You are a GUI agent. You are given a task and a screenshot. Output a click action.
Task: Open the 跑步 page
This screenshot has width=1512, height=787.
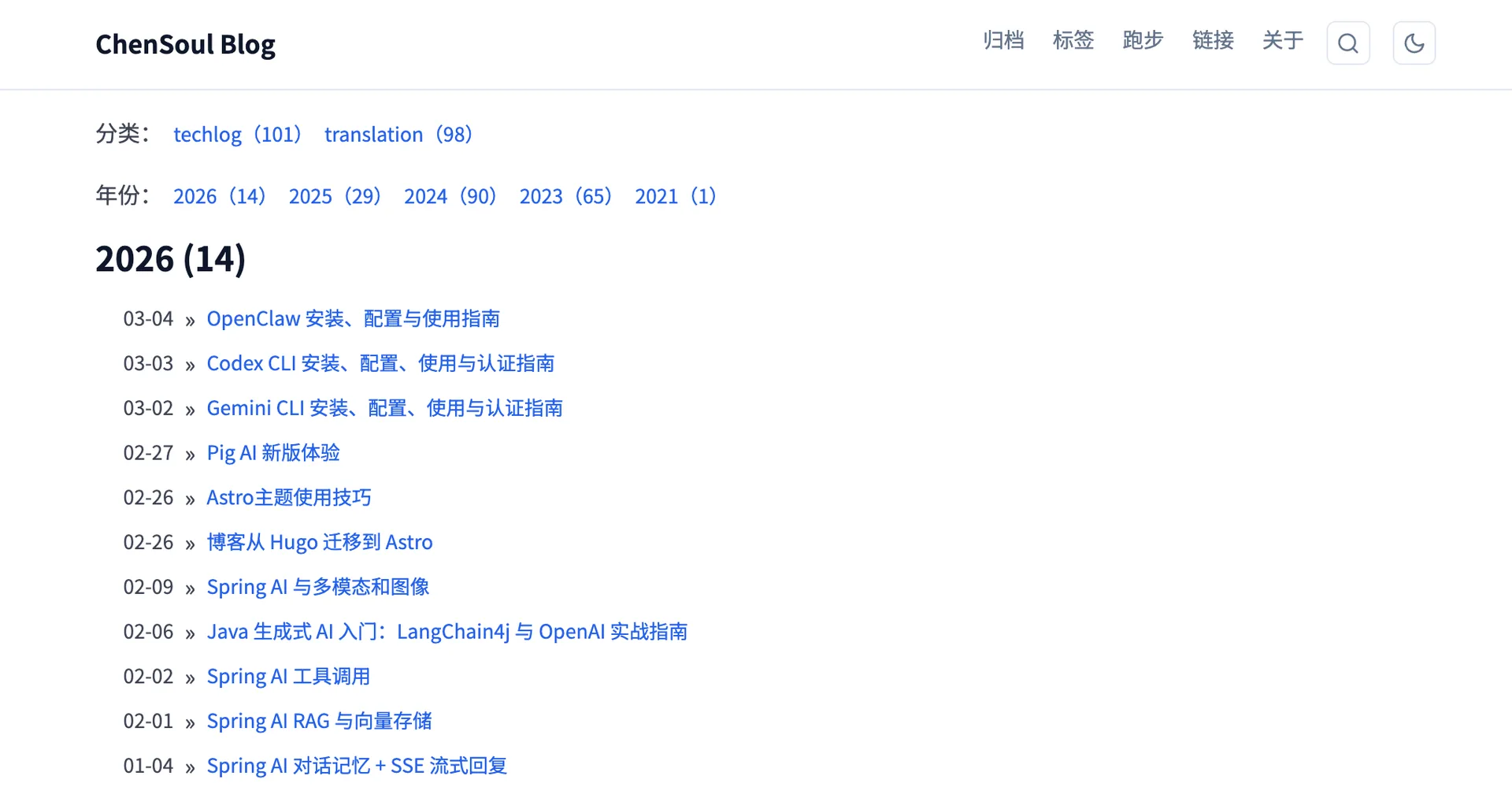pyautogui.click(x=1143, y=41)
